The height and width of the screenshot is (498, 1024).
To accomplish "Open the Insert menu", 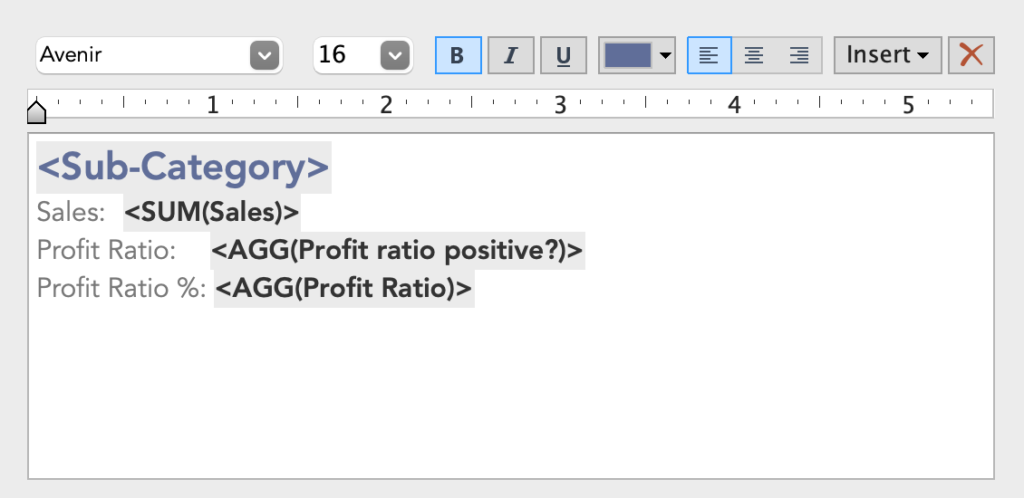I will click(887, 55).
